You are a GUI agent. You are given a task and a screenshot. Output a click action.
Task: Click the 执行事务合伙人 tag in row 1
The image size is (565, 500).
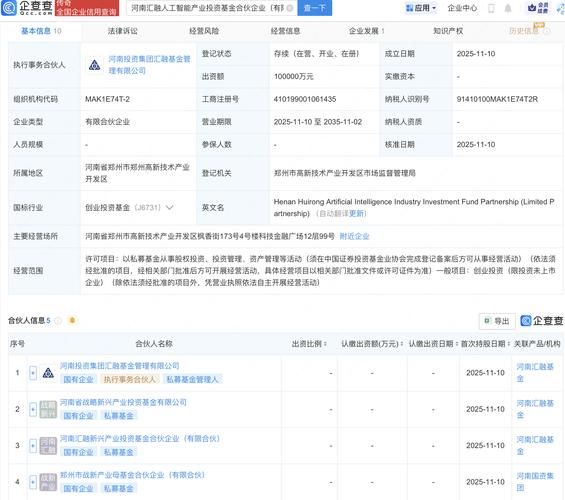coord(129,380)
